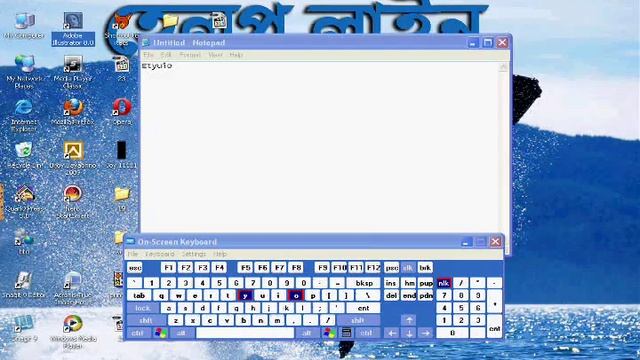Click the bksp key
Screen dimensions: 640x360
pyautogui.click(x=364, y=283)
